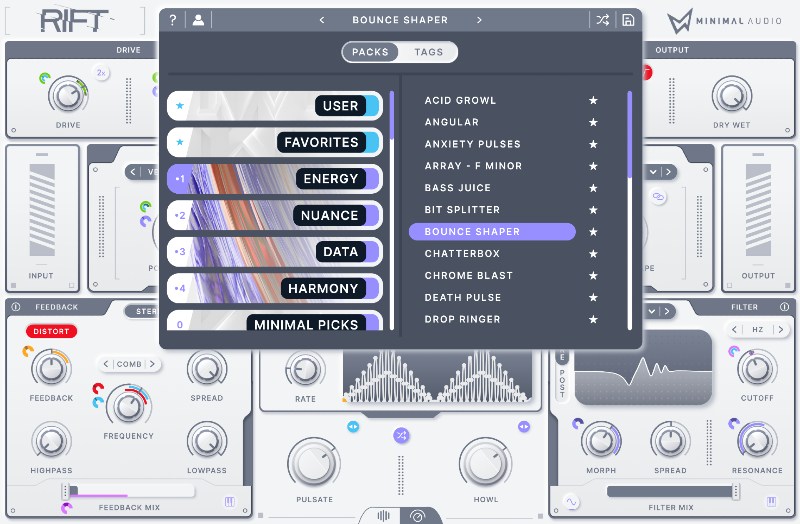This screenshot has height=524, width=800.
Task: Click left arrow of HZ selector
Action: 734,329
